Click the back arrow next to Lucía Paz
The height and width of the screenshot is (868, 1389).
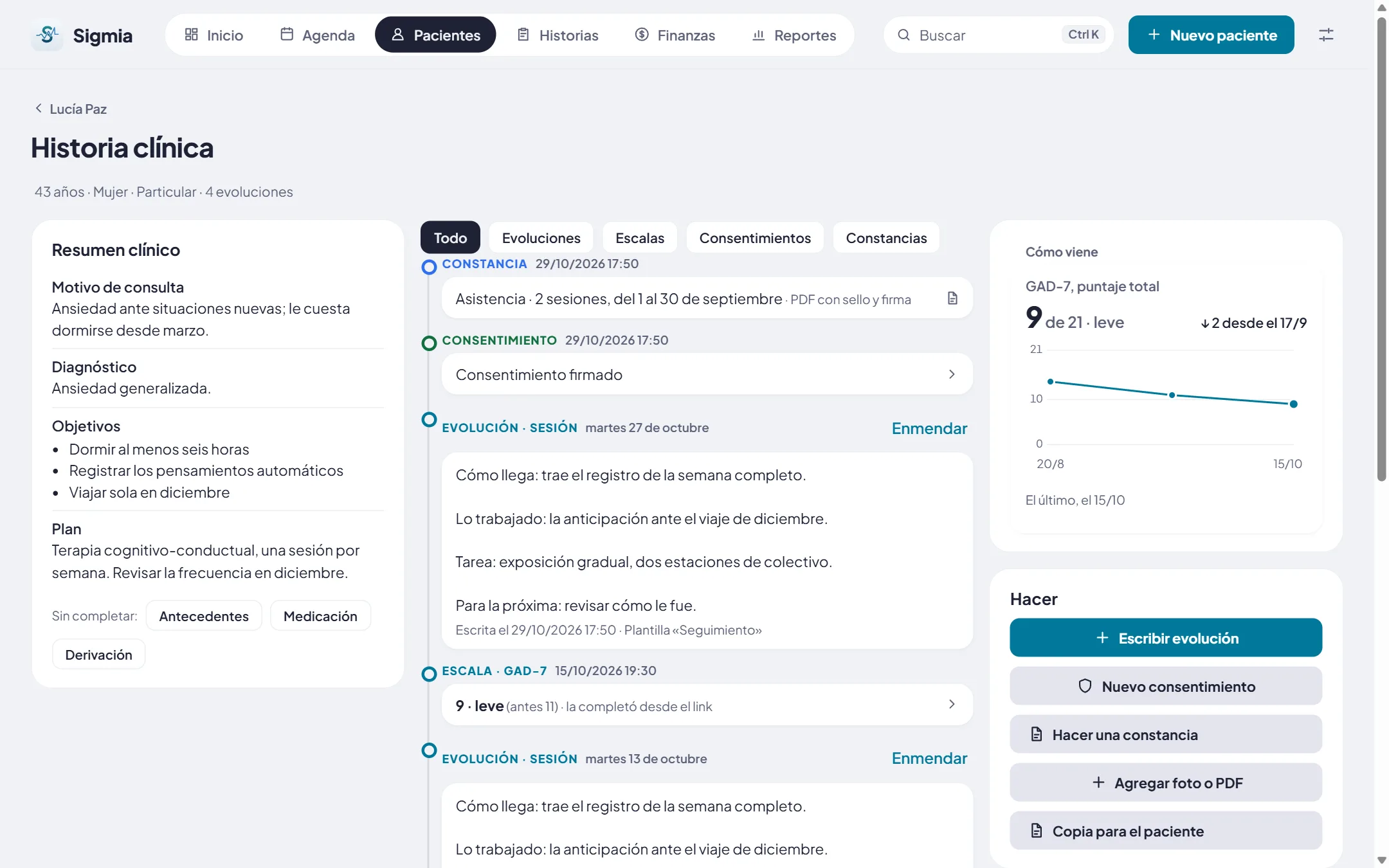pyautogui.click(x=39, y=109)
